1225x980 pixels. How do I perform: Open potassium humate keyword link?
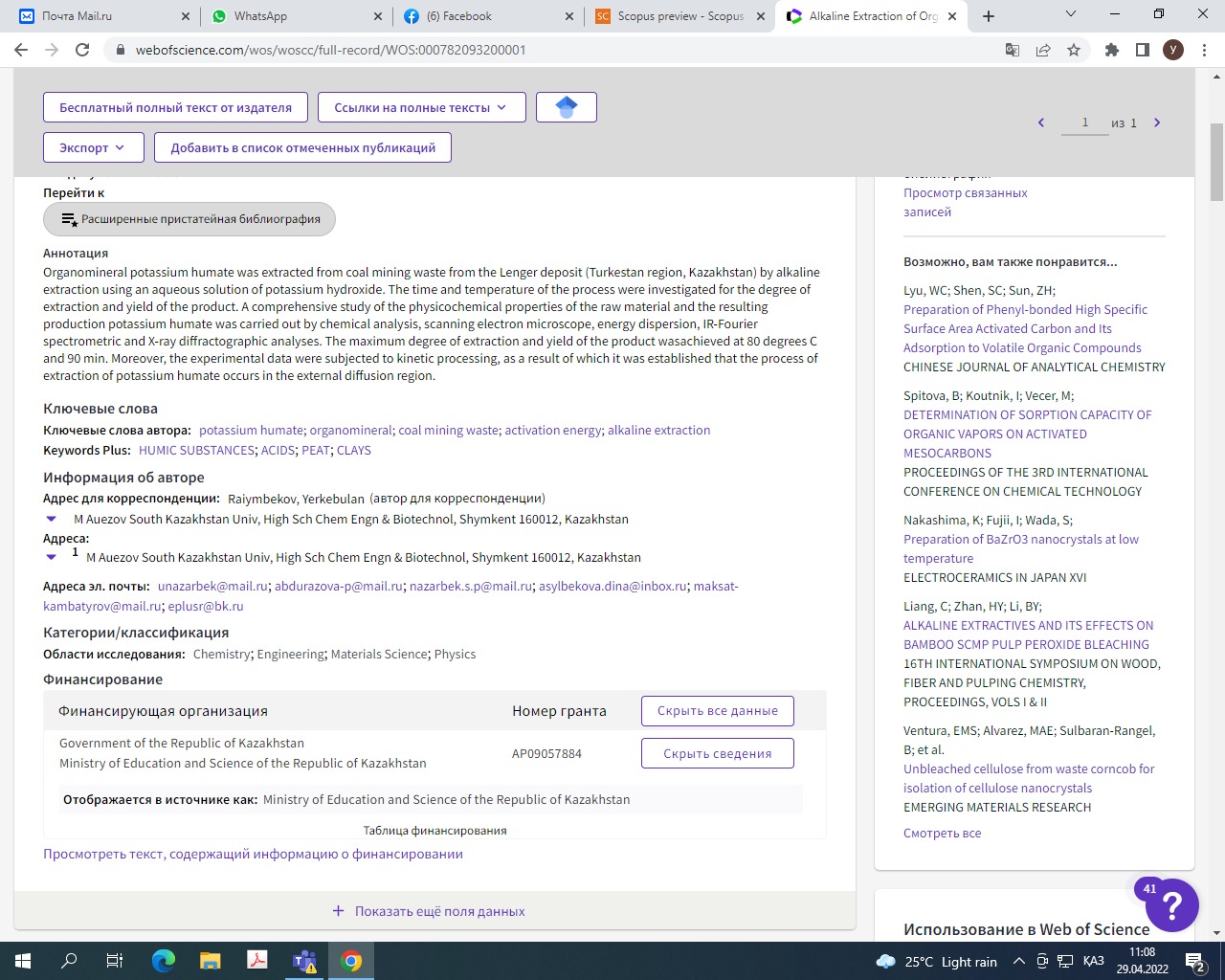point(251,430)
